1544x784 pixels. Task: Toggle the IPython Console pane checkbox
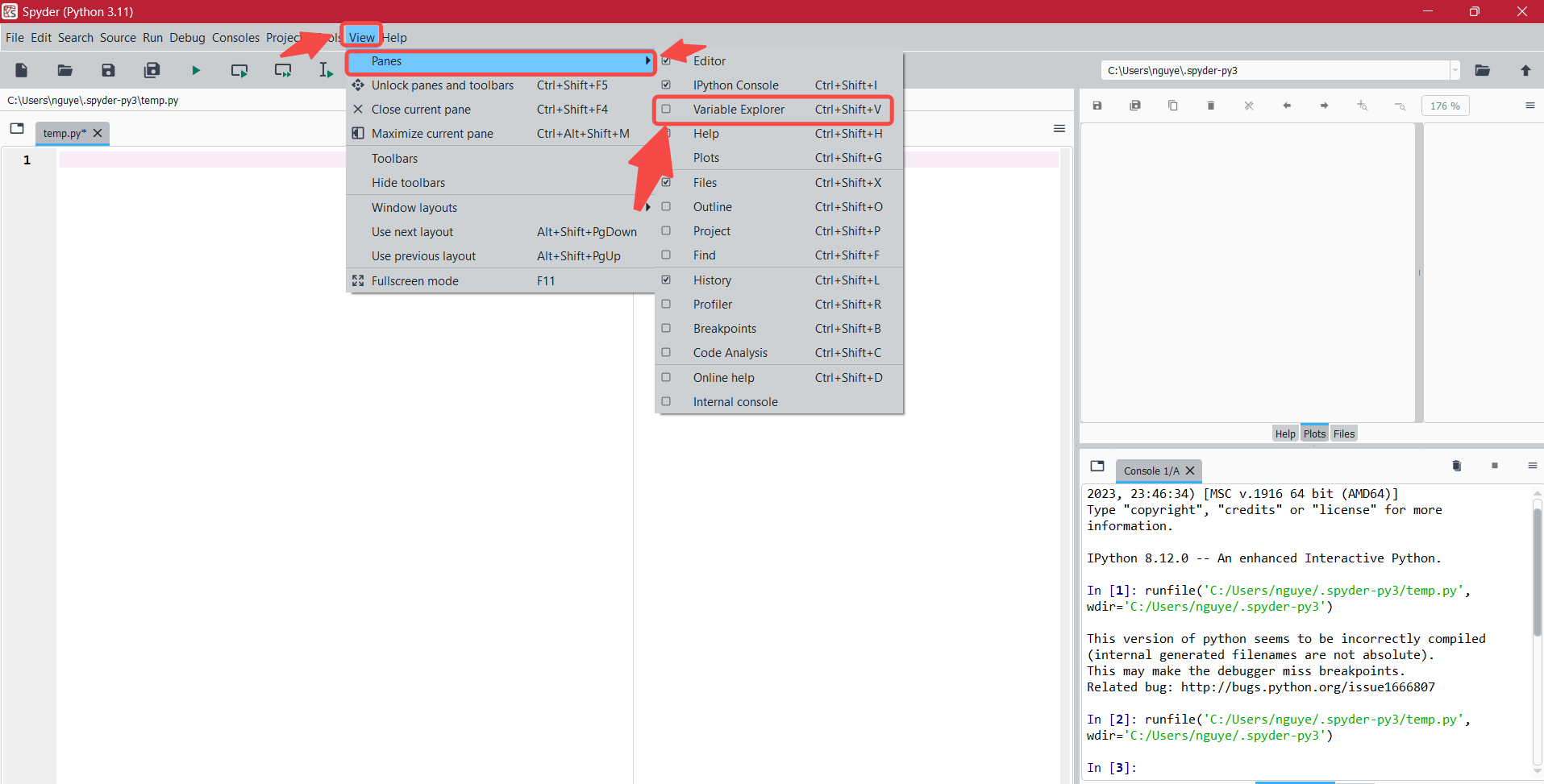point(666,85)
